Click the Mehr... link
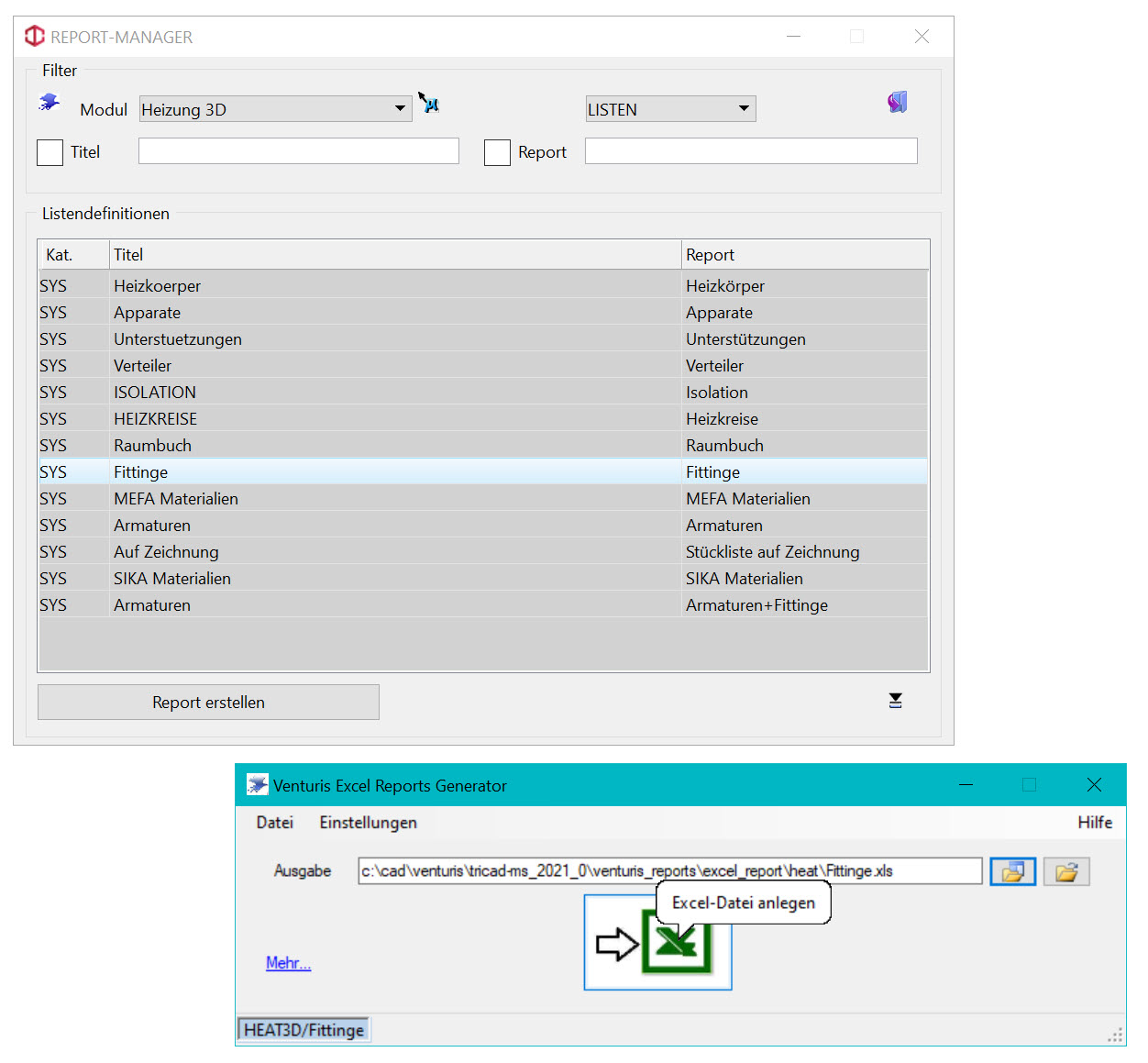 [x=288, y=963]
